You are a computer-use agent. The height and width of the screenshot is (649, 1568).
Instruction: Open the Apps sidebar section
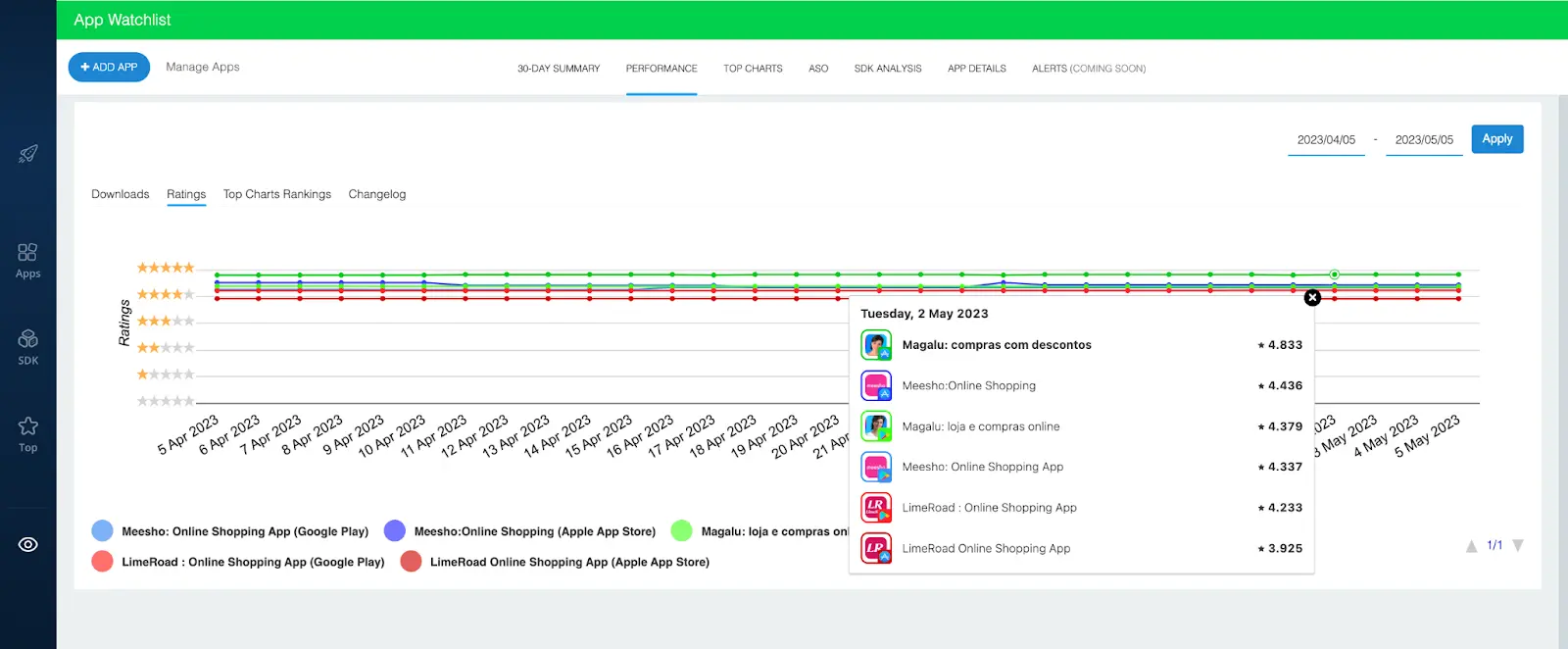pos(27,261)
